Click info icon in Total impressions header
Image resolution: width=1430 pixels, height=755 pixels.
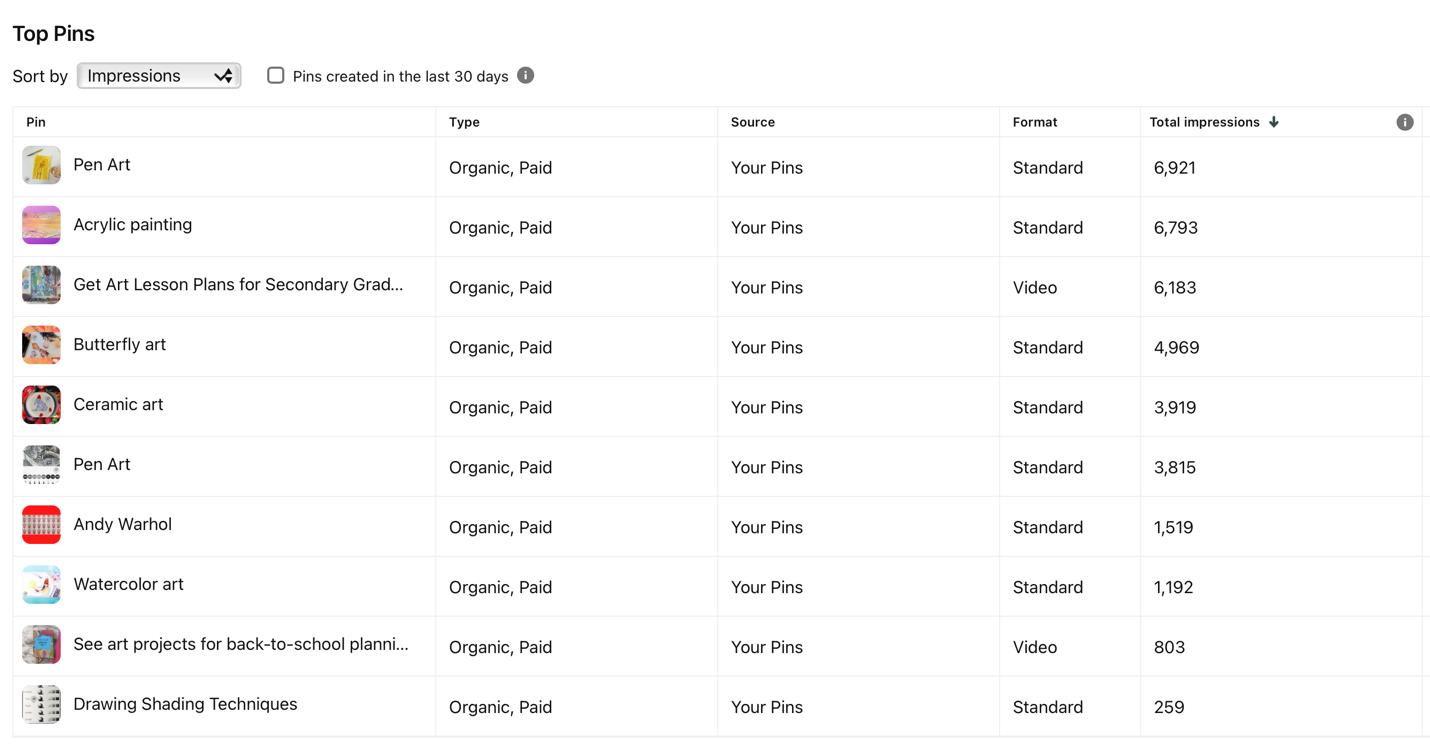[x=1404, y=122]
